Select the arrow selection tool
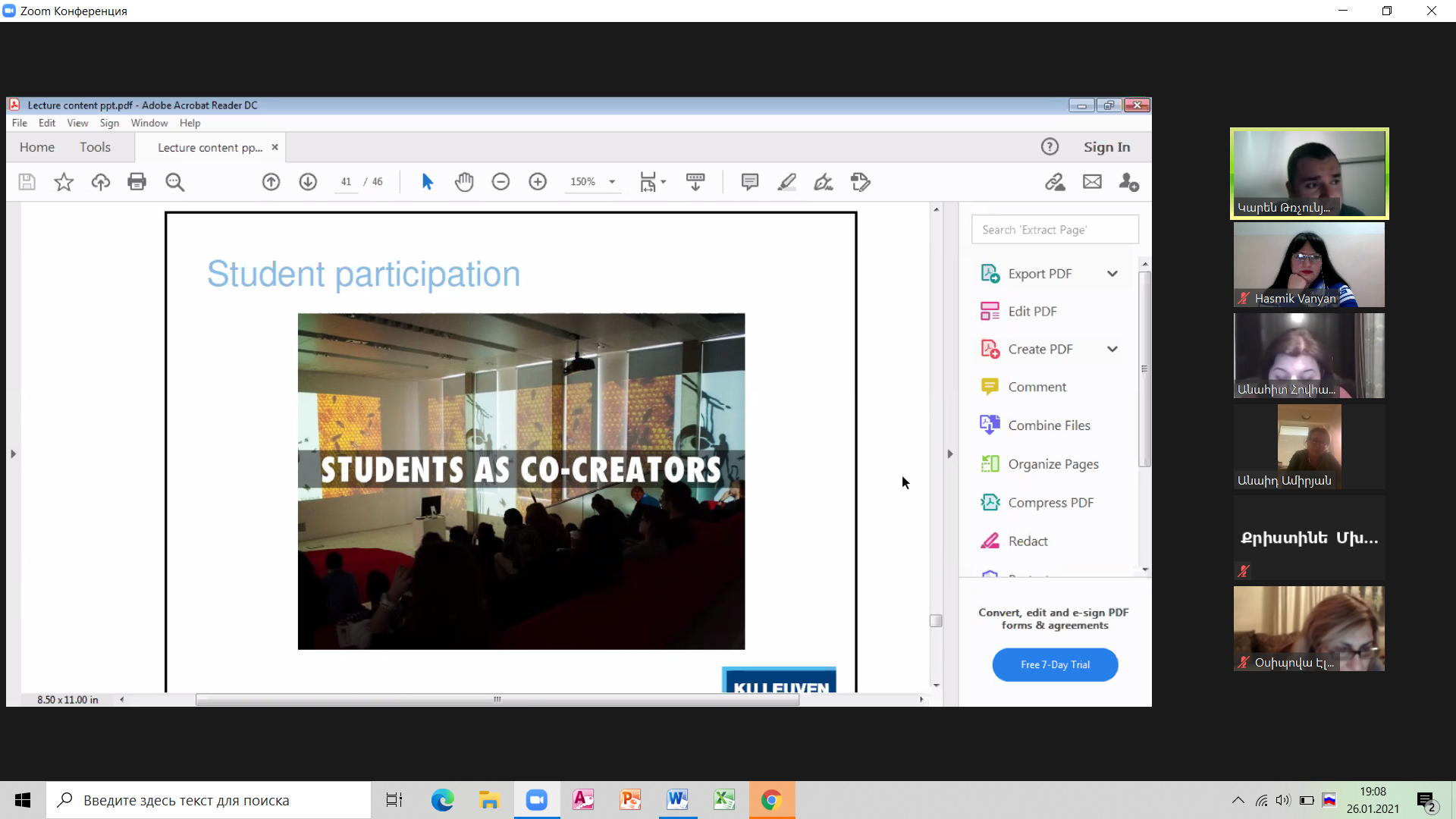This screenshot has height=819, width=1456. [x=427, y=182]
